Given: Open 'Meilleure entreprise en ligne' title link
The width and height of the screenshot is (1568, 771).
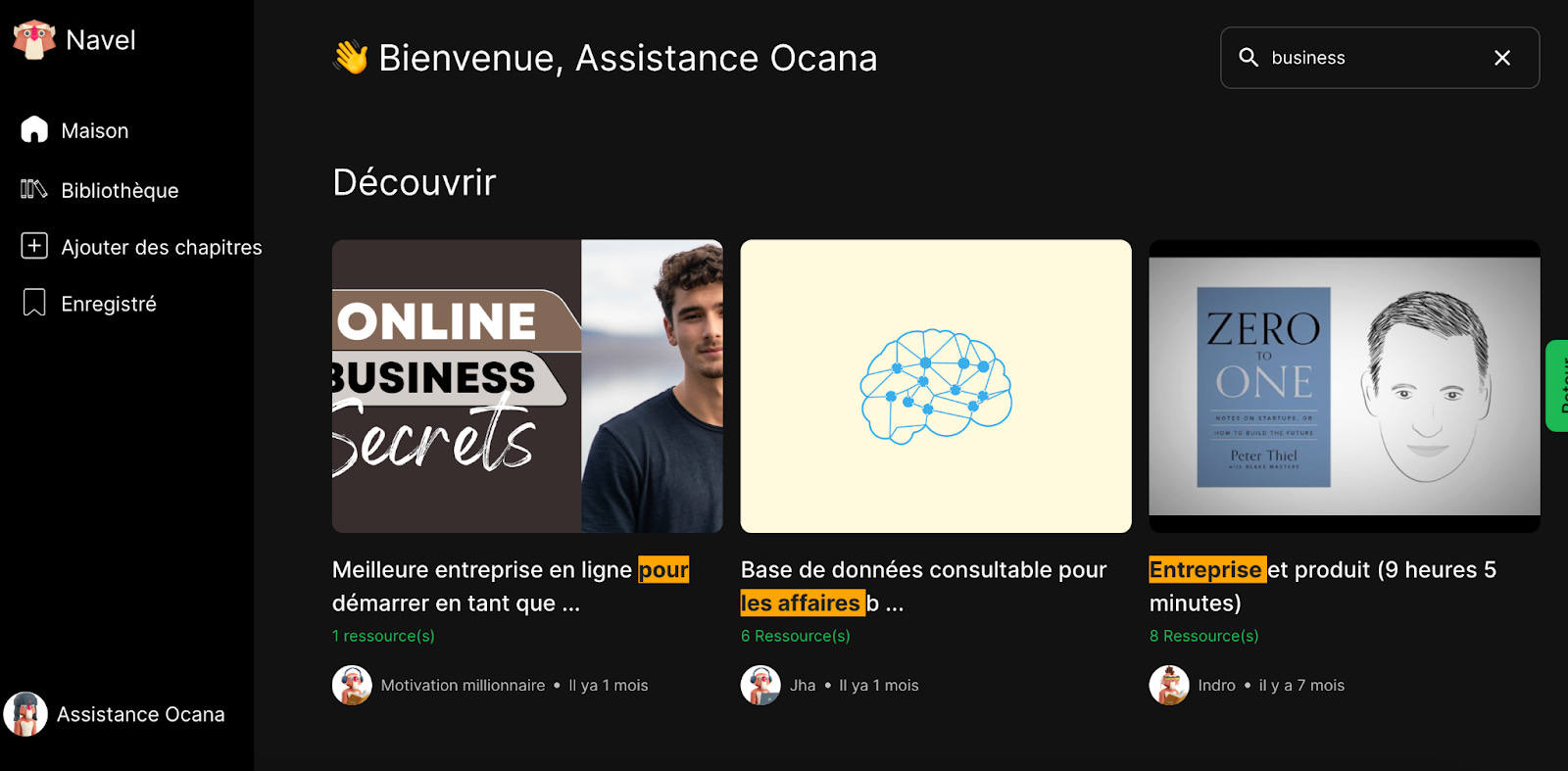Looking at the screenshot, I should (511, 586).
